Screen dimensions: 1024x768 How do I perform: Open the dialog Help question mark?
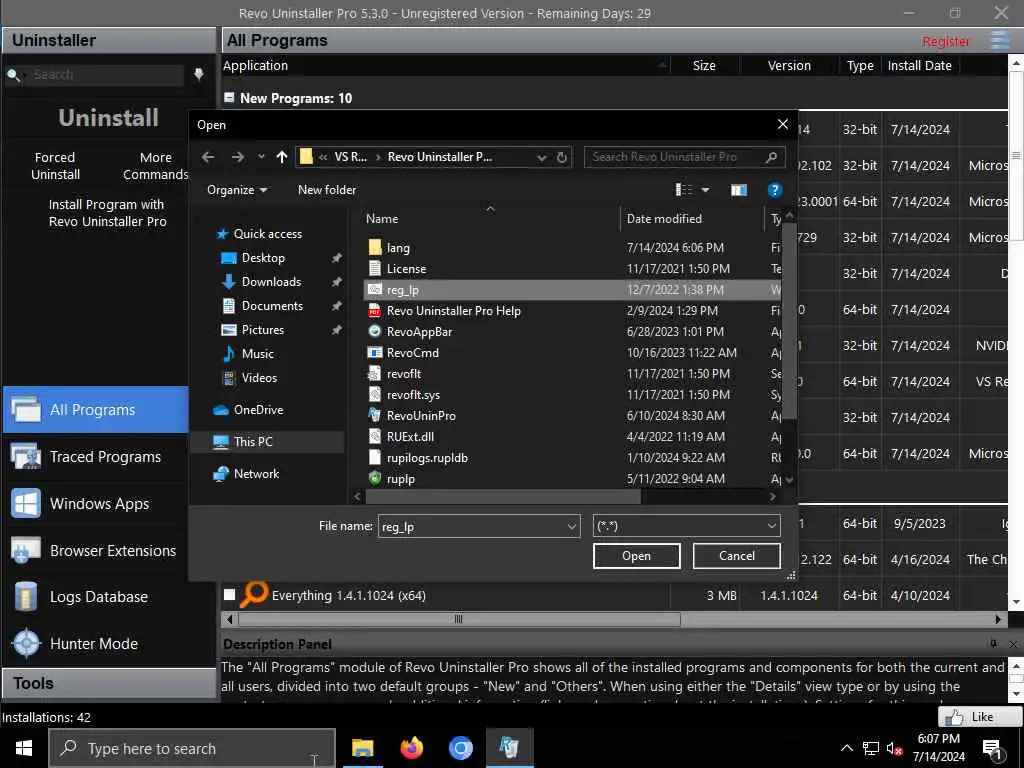point(775,190)
